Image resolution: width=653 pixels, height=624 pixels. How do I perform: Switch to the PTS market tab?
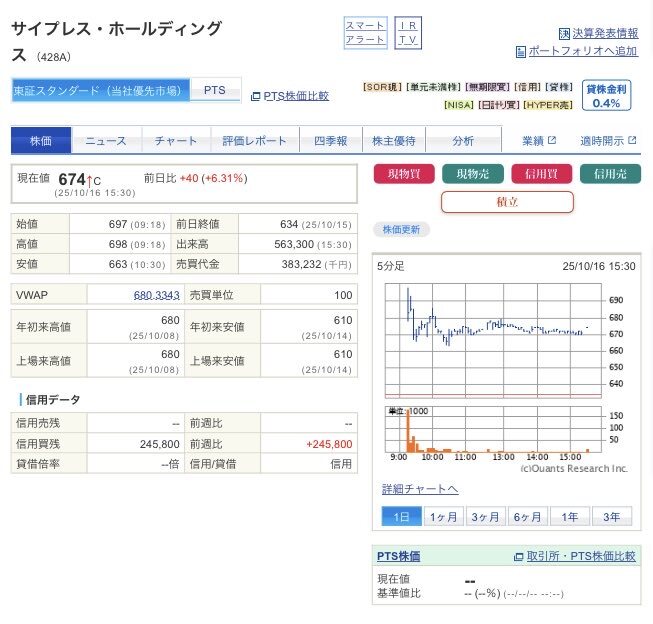click(215, 90)
